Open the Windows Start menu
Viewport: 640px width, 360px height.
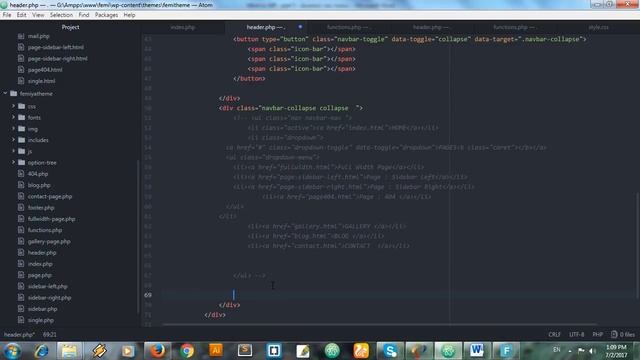[12, 351]
